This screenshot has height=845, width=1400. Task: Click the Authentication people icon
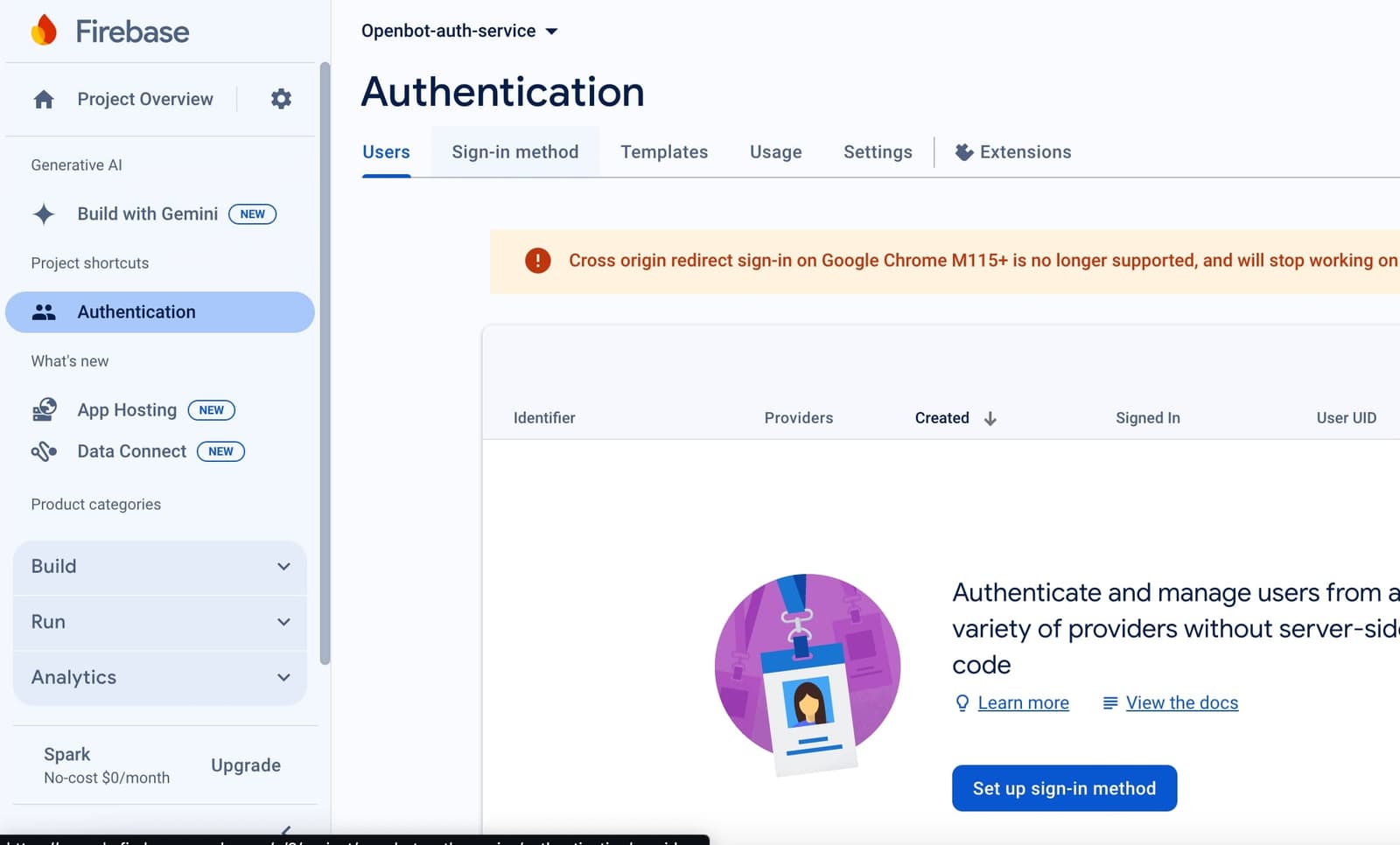point(44,312)
